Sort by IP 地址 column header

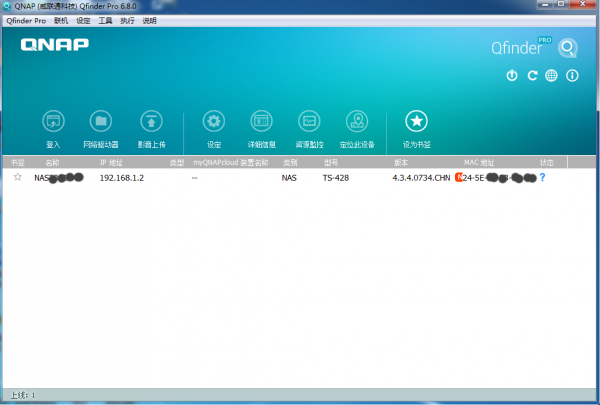click(x=111, y=162)
